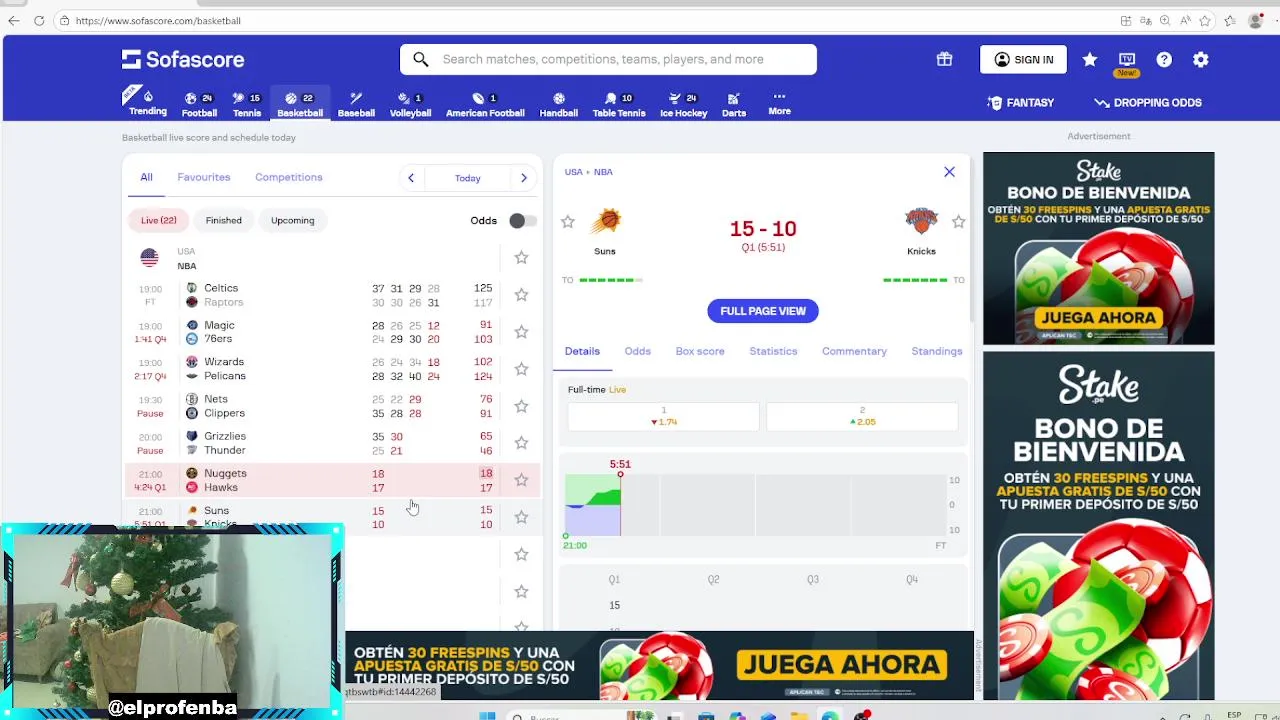Go to next day arrow
Viewport: 1280px width, 720px height.
(524, 178)
